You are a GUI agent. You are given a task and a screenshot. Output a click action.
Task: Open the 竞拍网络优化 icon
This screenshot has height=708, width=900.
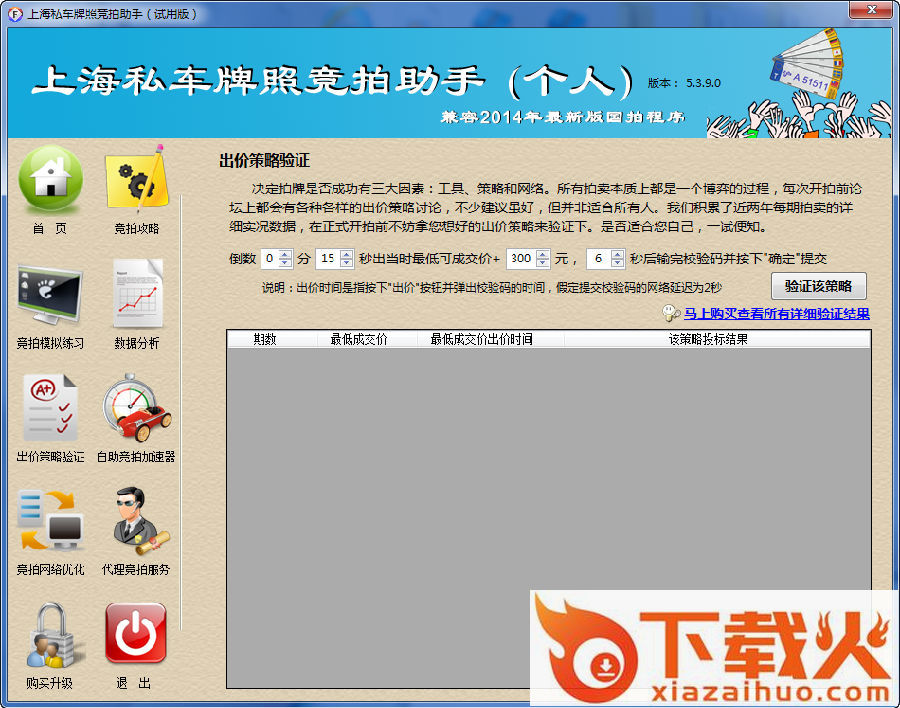50,522
